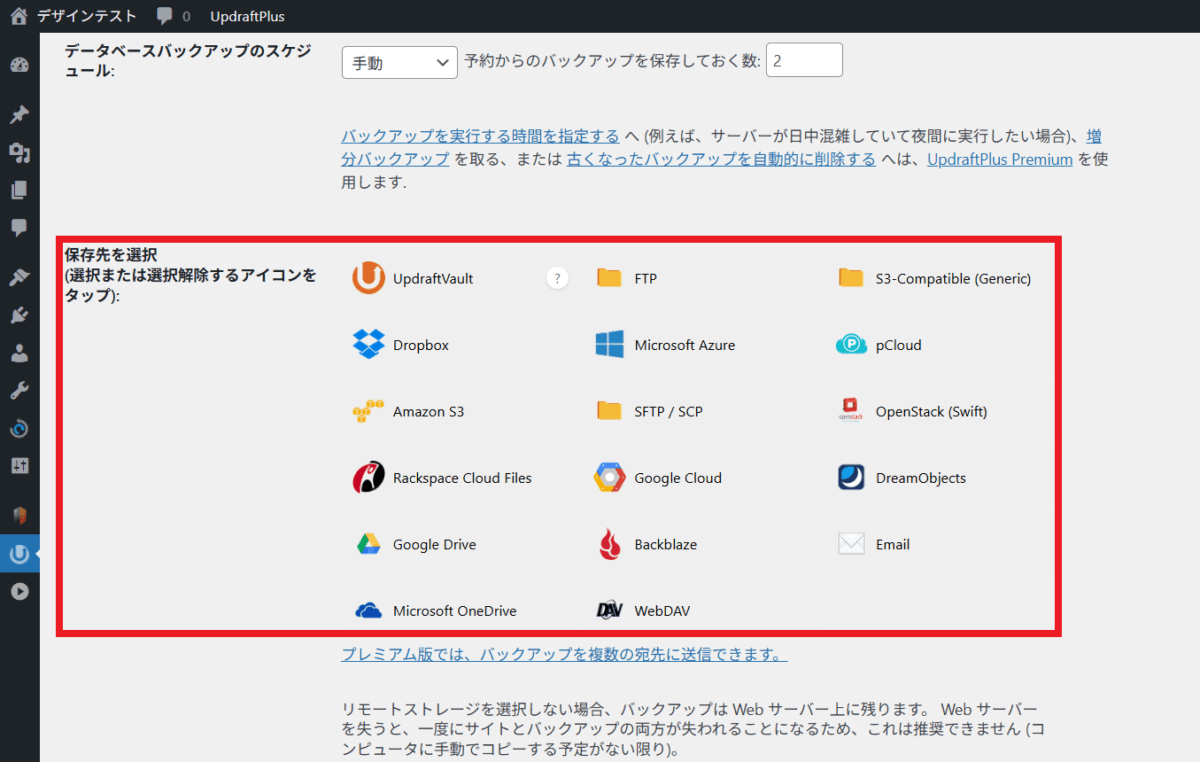Select the Amazon S3 storage icon
Image resolution: width=1200 pixels, height=762 pixels.
(x=369, y=411)
